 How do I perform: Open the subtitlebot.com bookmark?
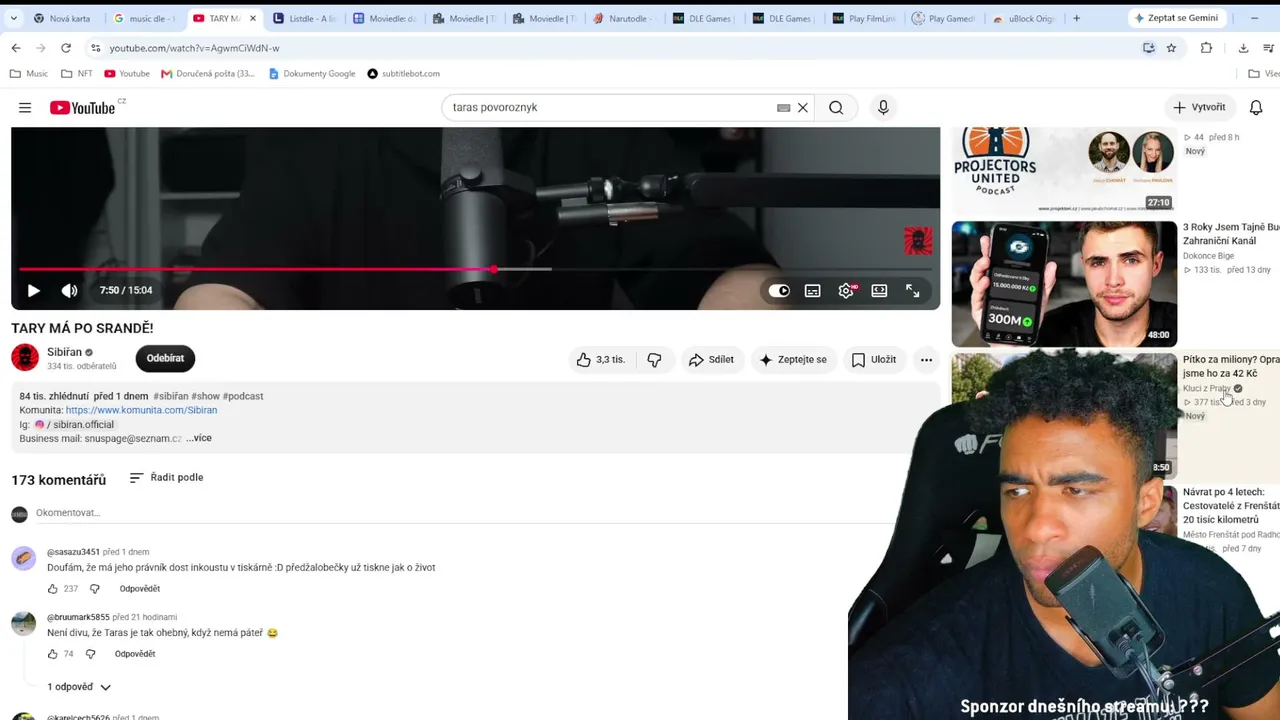(404, 74)
